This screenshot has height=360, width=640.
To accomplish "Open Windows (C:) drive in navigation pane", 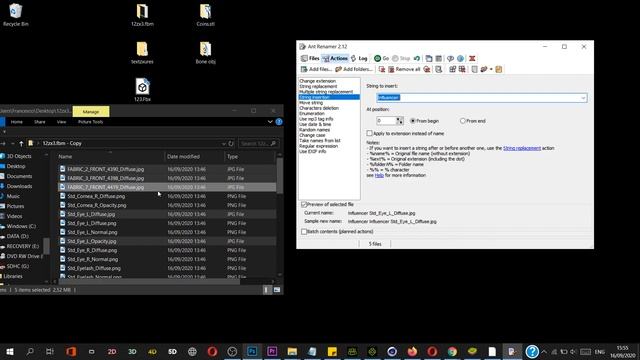I will click(21, 226).
